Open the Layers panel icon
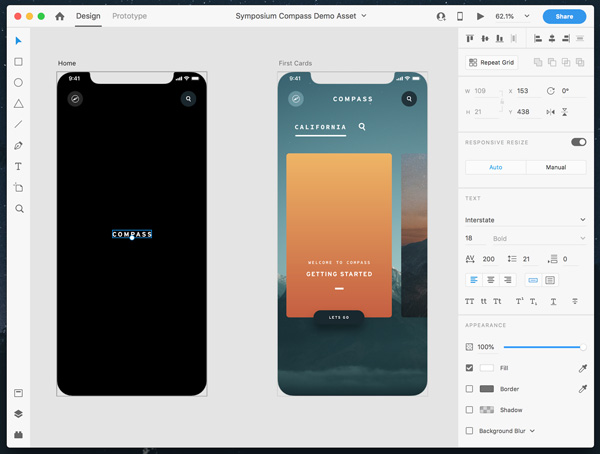600x454 pixels. (x=18, y=414)
